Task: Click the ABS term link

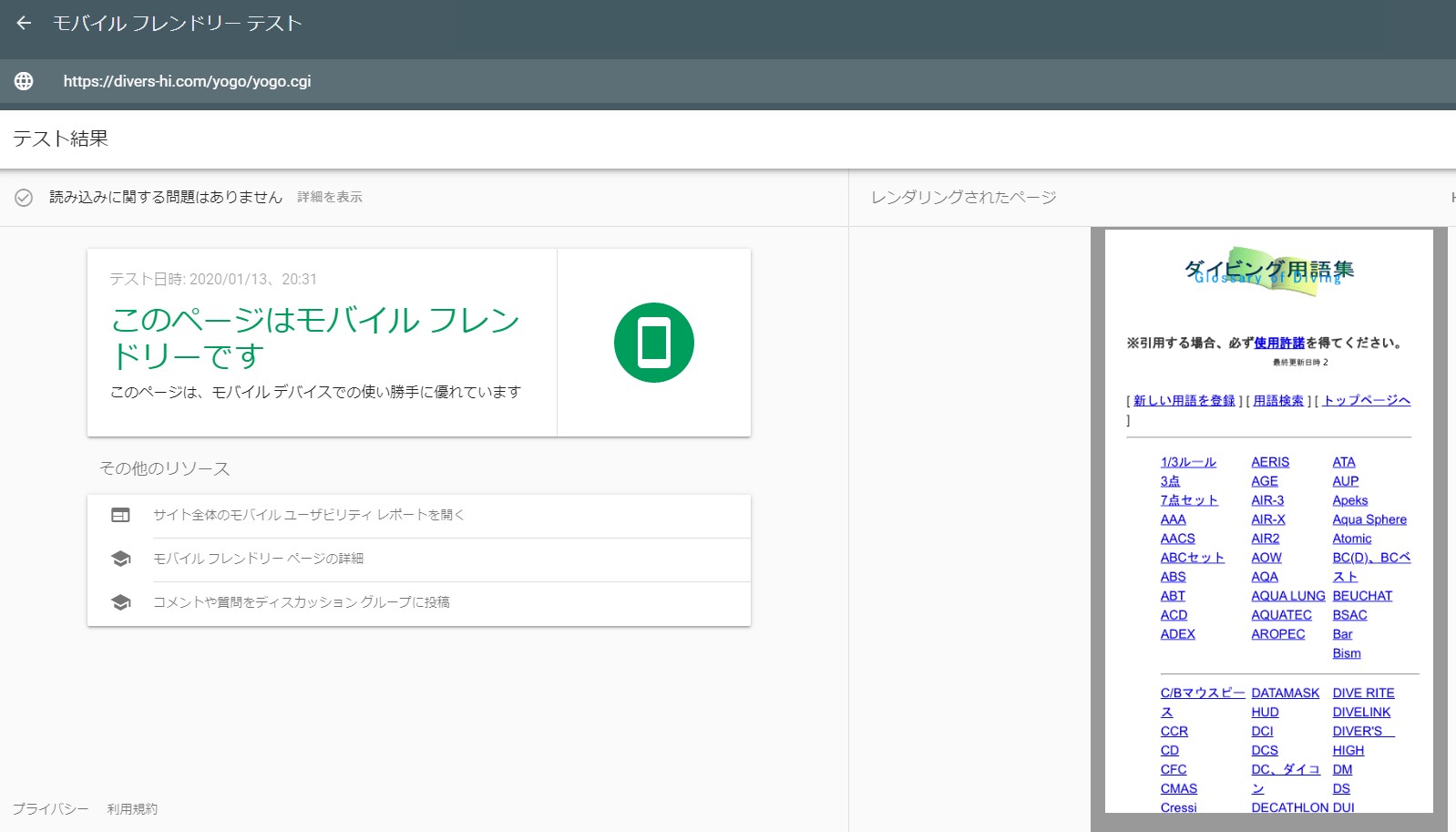Action: (x=1174, y=577)
